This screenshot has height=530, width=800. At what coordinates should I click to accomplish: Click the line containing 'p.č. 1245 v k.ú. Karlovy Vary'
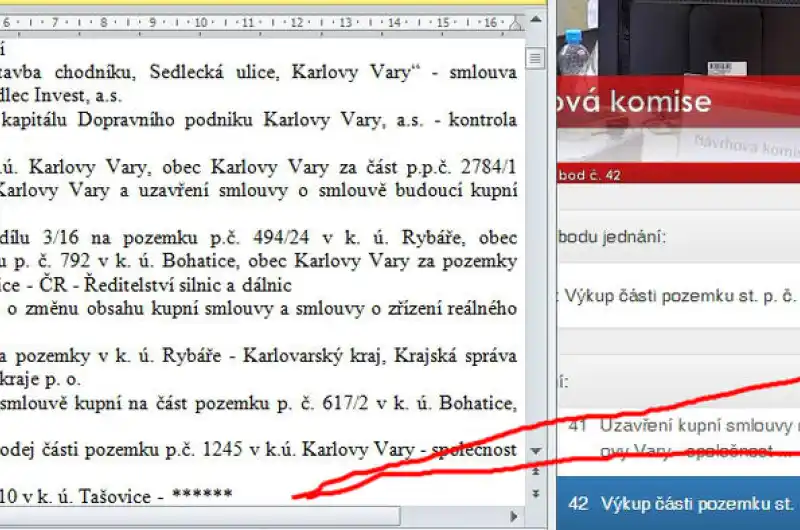258,450
